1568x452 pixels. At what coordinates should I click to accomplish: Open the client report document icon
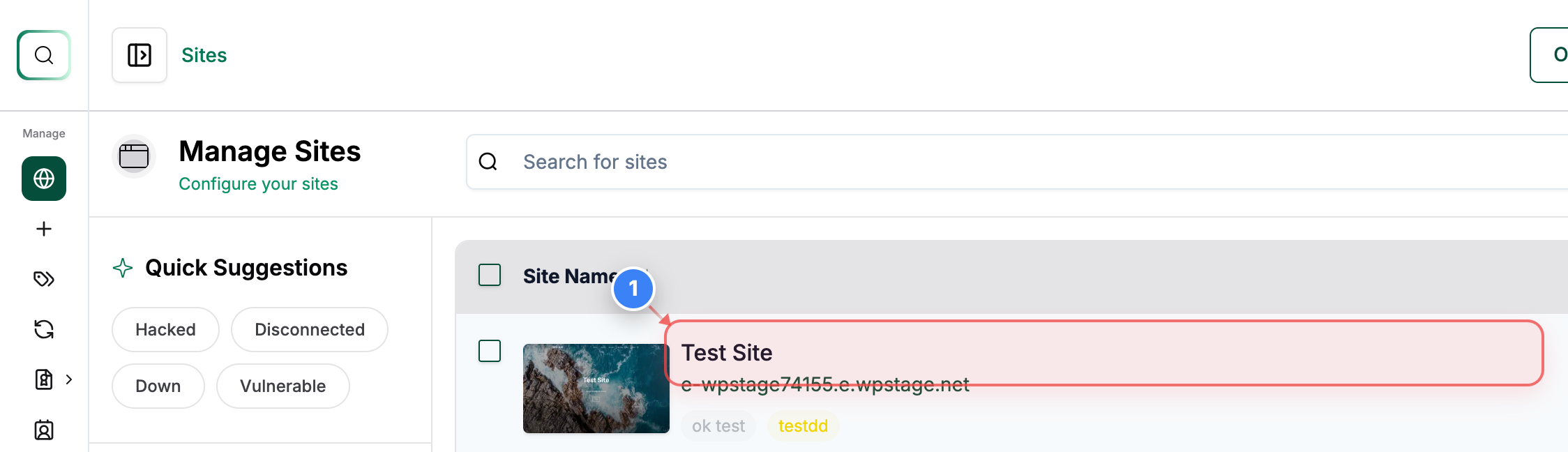[x=43, y=379]
